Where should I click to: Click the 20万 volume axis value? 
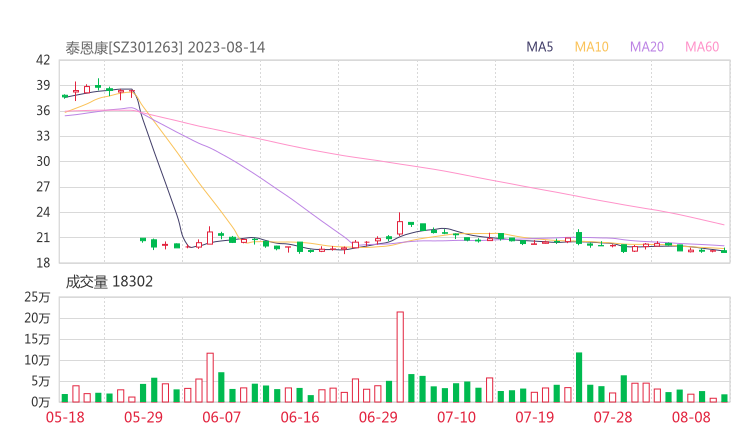click(37, 318)
